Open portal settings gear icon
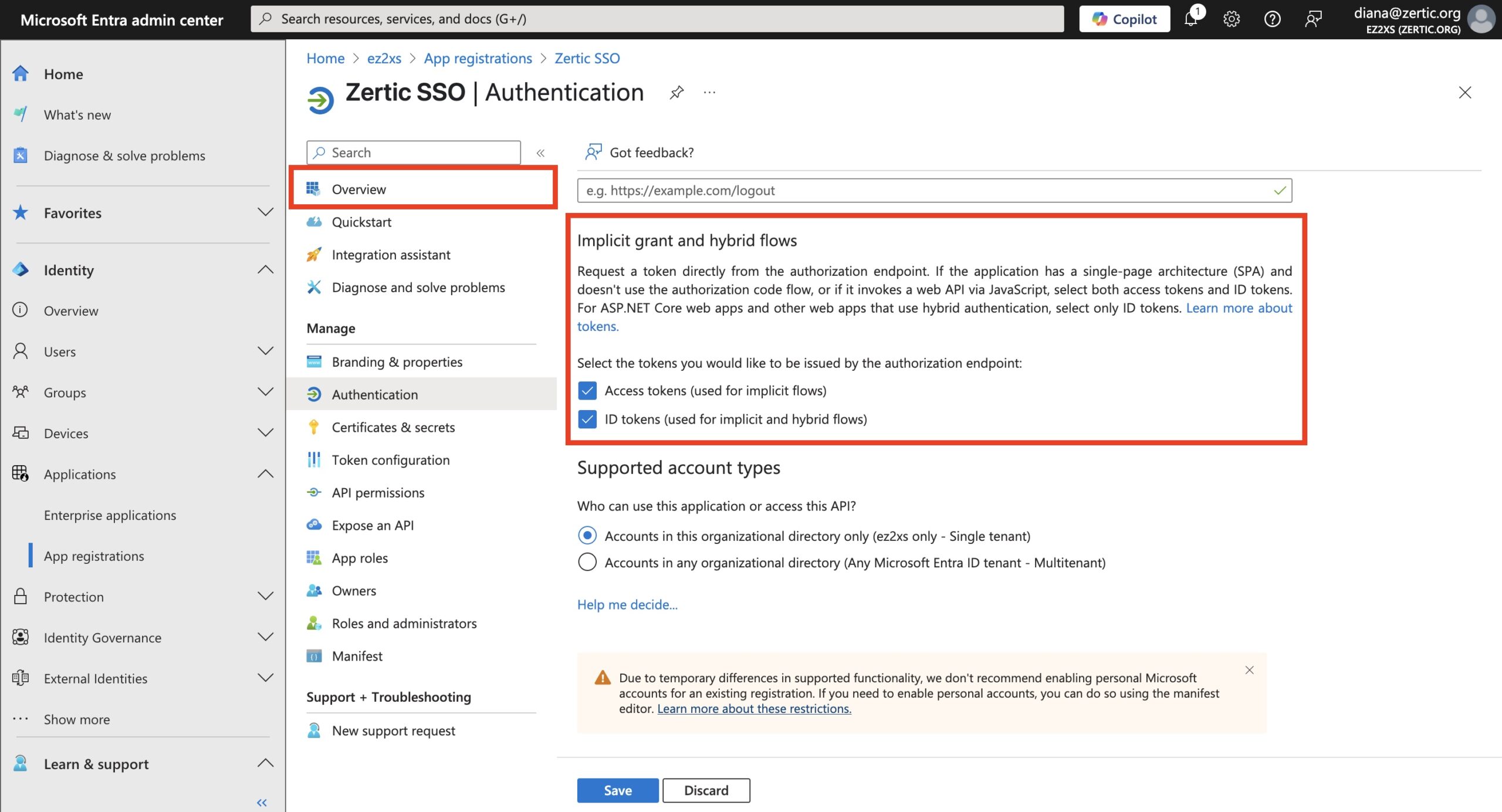1502x812 pixels. tap(1231, 19)
